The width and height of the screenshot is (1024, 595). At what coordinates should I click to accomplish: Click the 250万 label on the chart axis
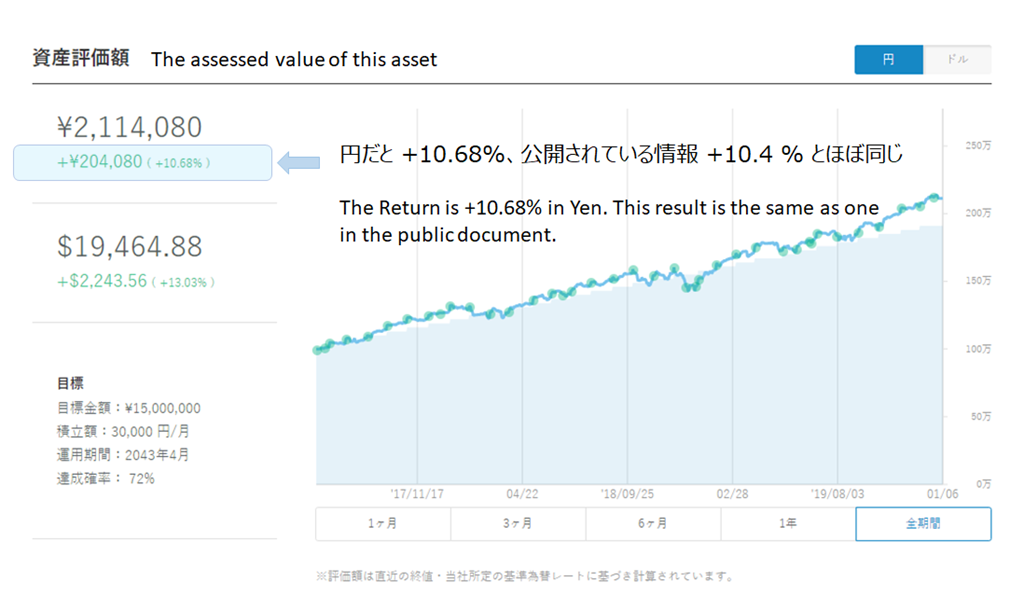[x=977, y=146]
